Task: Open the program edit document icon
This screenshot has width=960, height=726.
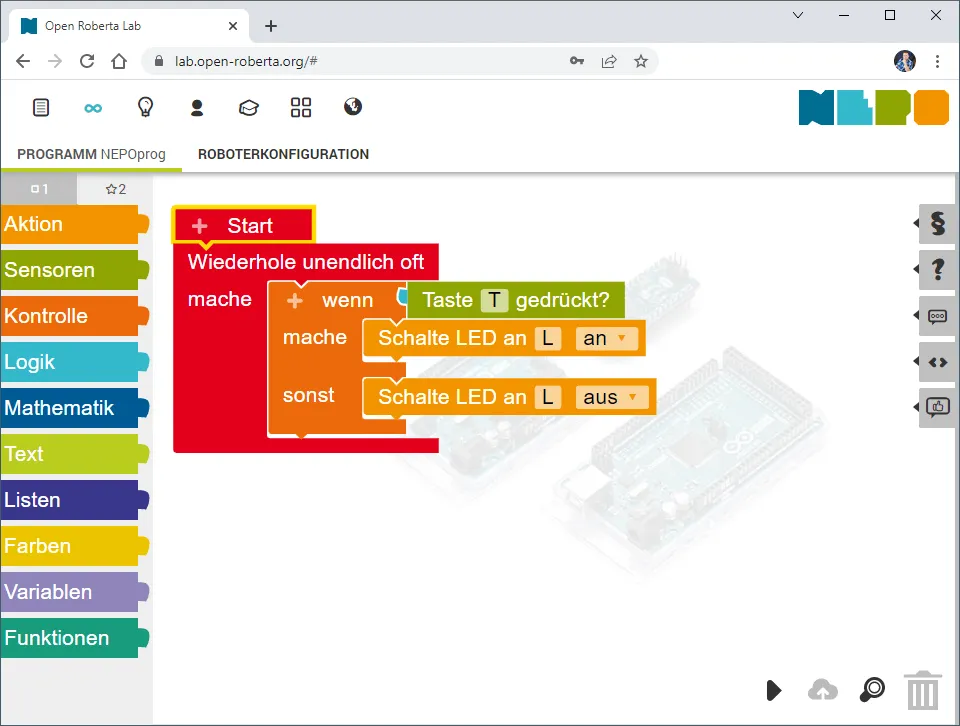Action: tap(41, 107)
